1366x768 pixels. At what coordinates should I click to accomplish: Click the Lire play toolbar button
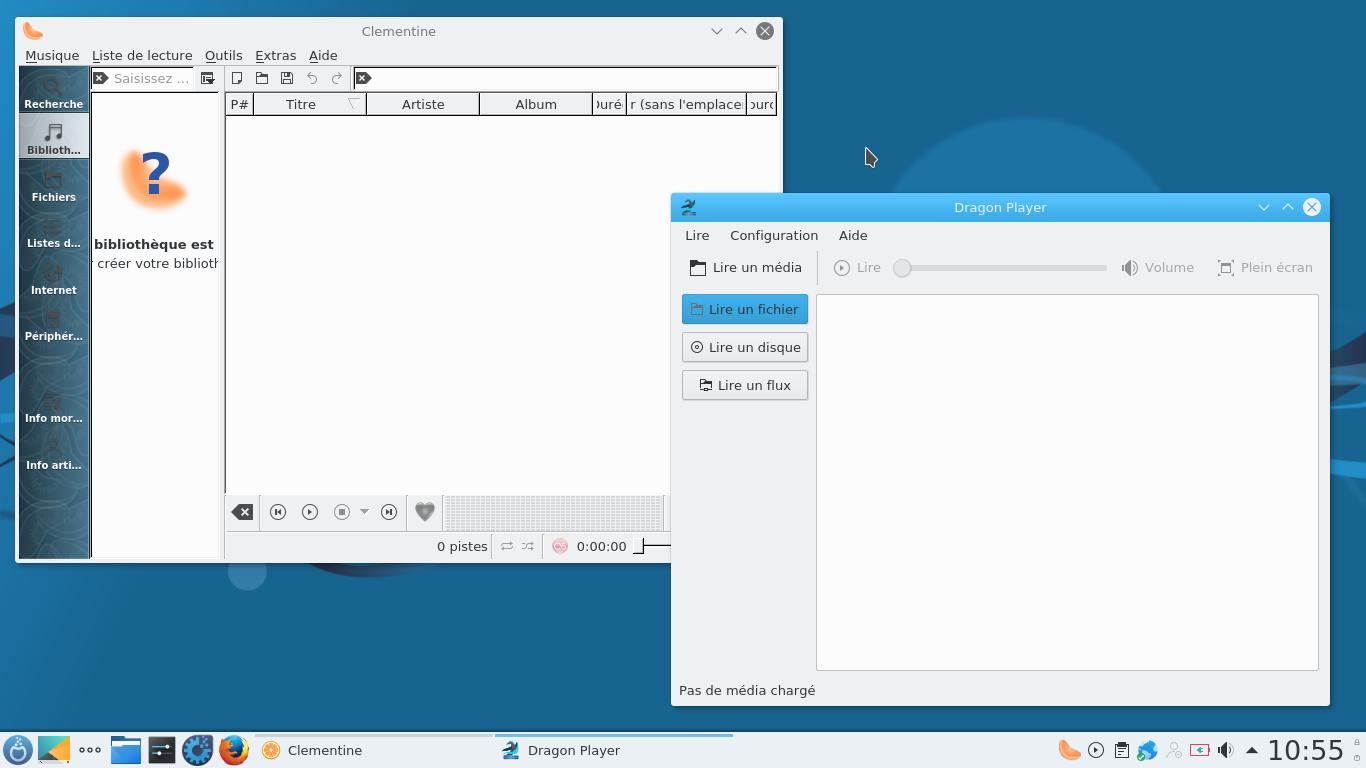tap(858, 267)
